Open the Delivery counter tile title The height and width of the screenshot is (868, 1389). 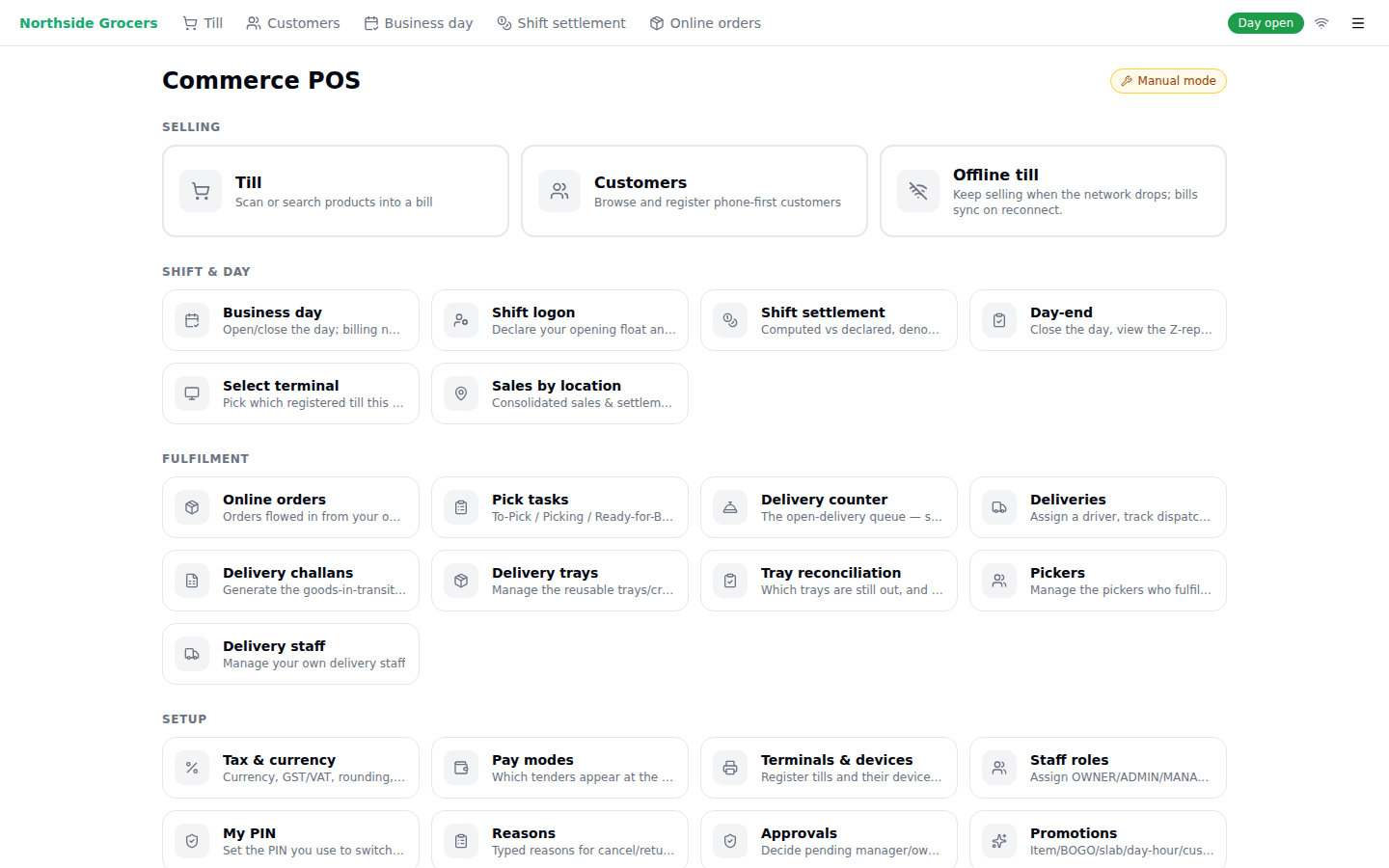pyautogui.click(x=824, y=500)
